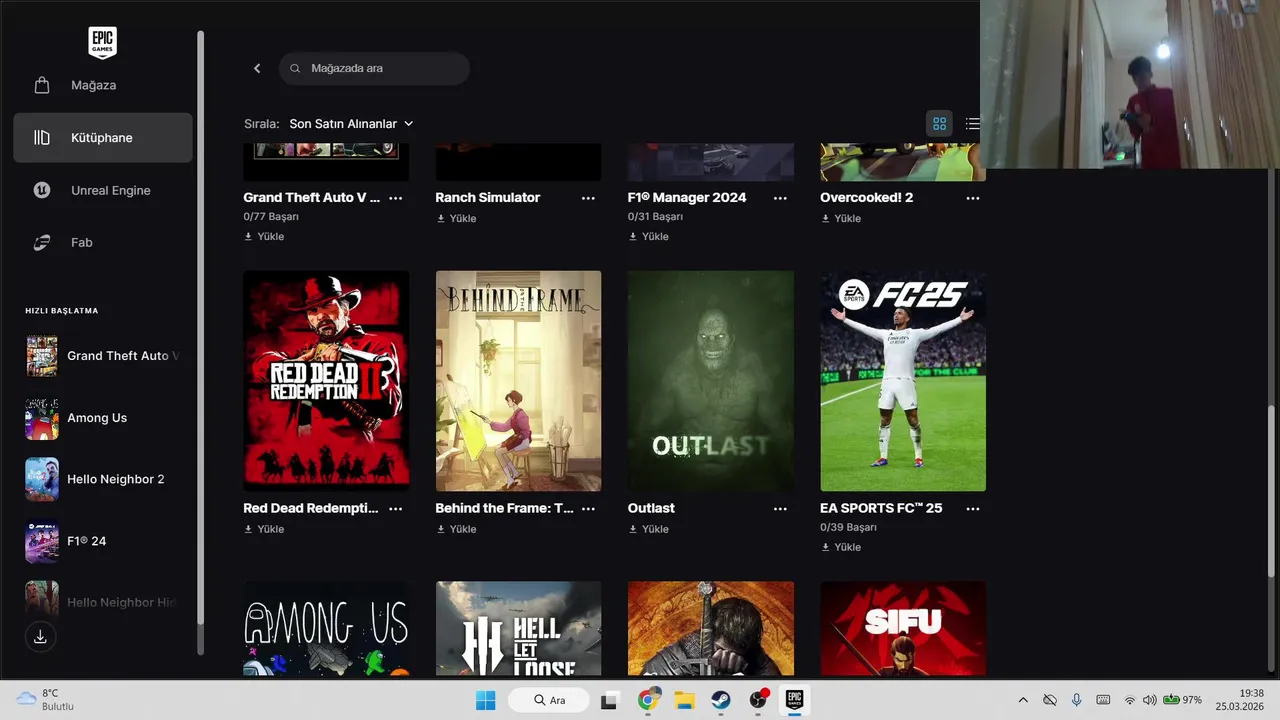Viewport: 1280px width, 720px height.
Task: Click the EA SPORTS FC™ 25 title text
Action: tap(881, 508)
